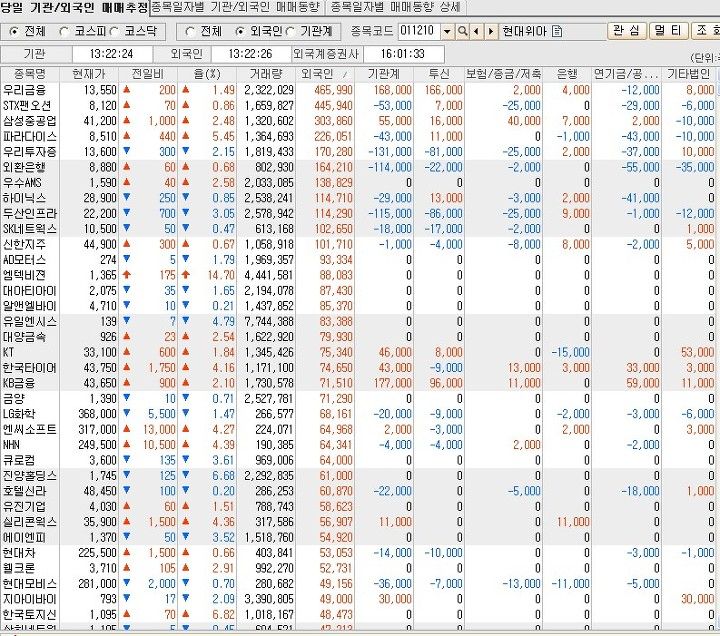Click the 외국인 value 465,990
This screenshot has height=636, width=720.
pos(334,90)
